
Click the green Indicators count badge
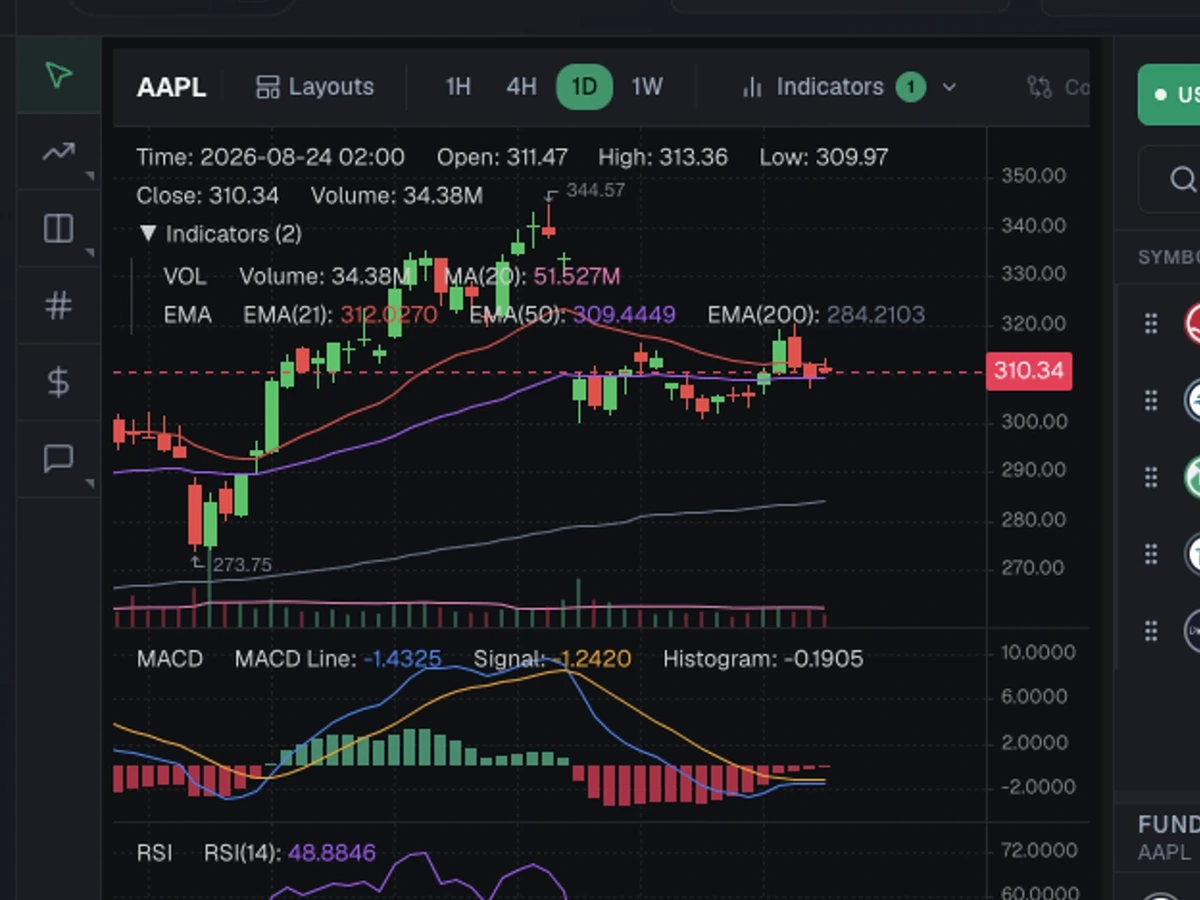(x=910, y=88)
